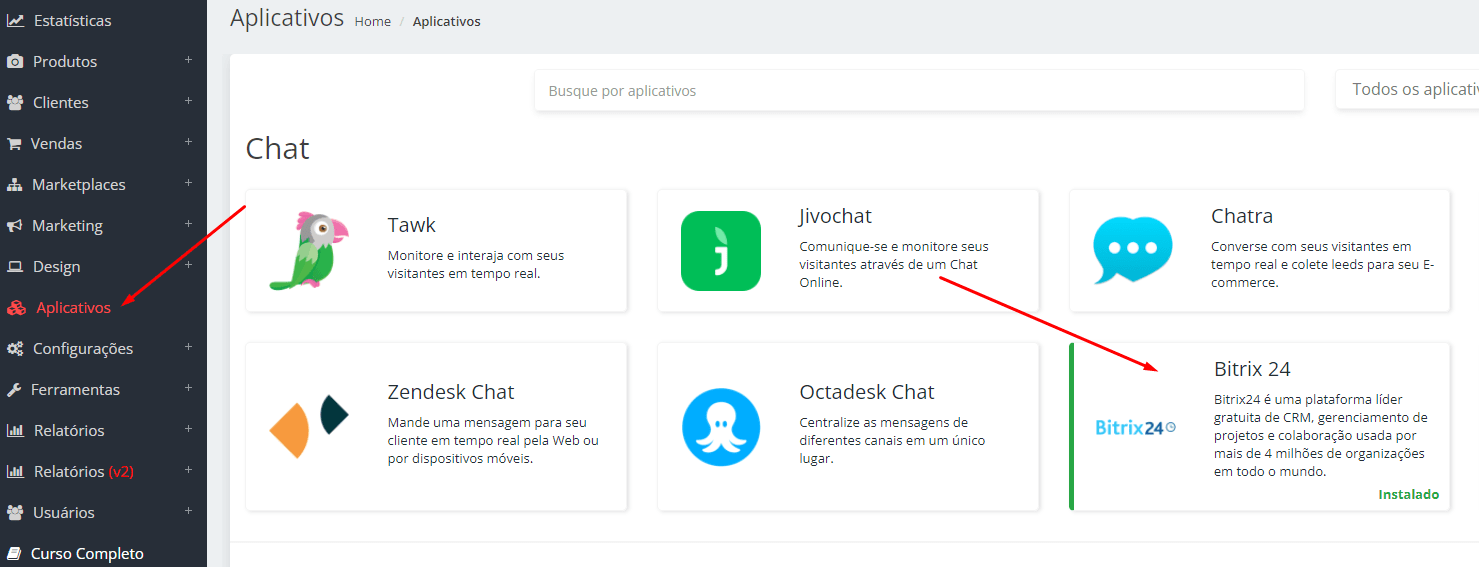
Task: Click the Zendesk Chat description text
Action: click(493, 441)
